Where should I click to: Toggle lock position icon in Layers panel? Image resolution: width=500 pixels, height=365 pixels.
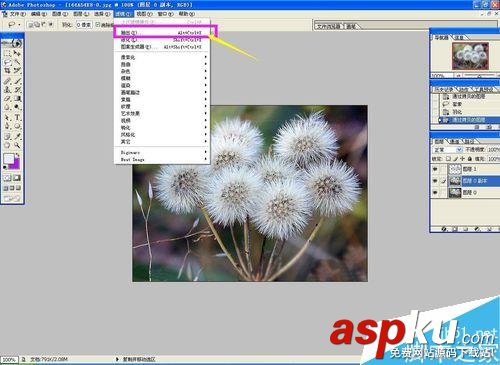[x=463, y=159]
